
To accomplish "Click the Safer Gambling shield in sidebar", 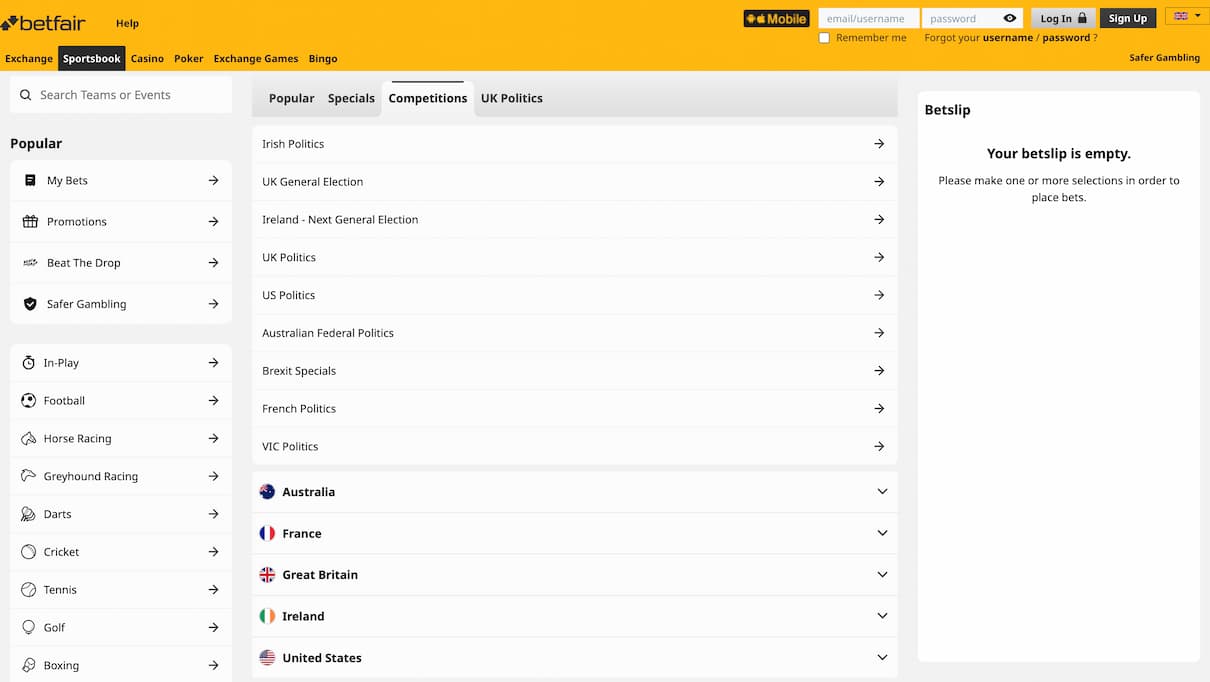I will click(29, 303).
